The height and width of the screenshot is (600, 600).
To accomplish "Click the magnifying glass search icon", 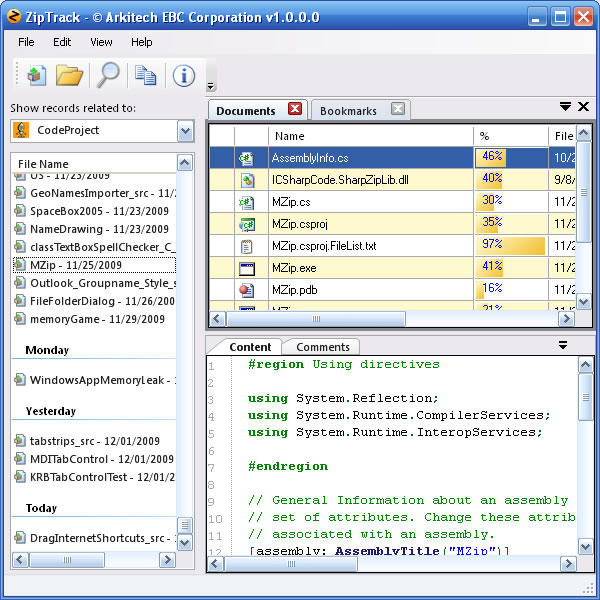I will pyautogui.click(x=108, y=75).
